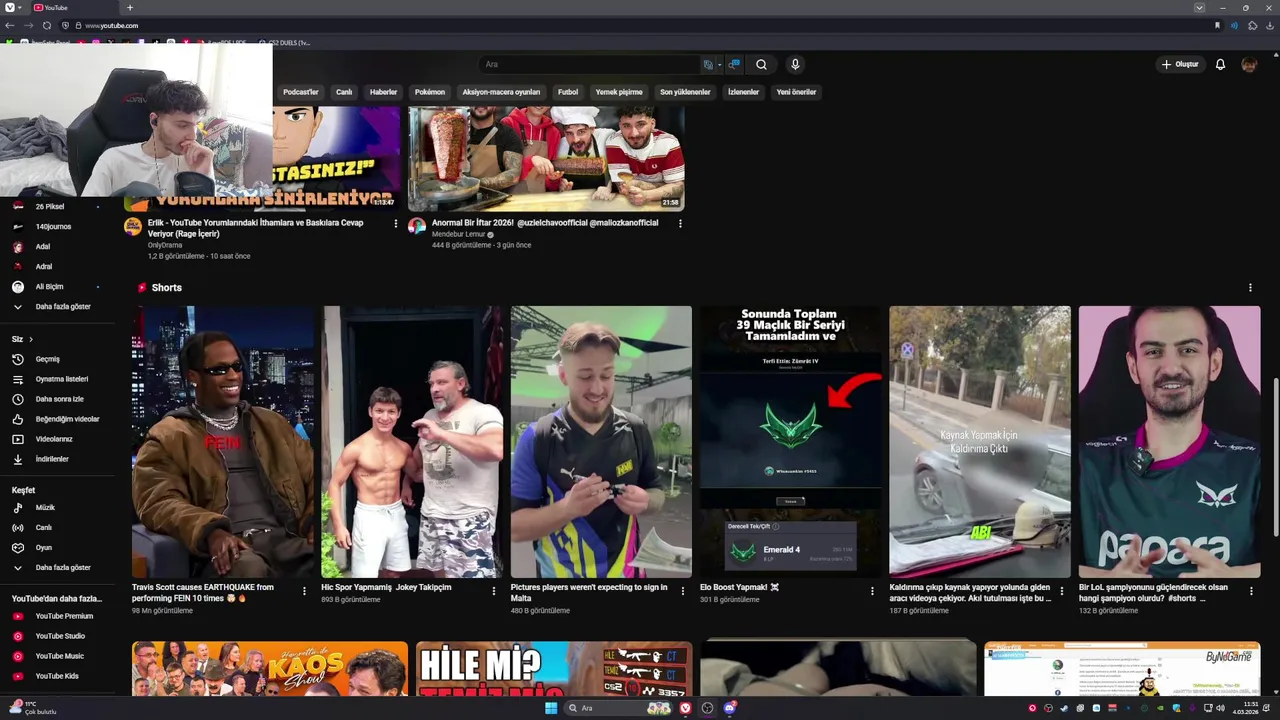Viewport: 1280px width, 720px height.
Task: Open the browser downloads icon
Action: 1271,25
